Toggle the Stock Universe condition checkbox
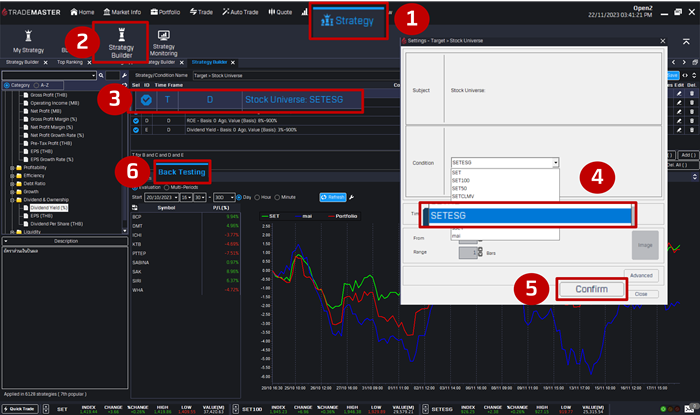The width and height of the screenshot is (700, 415). [x=147, y=100]
